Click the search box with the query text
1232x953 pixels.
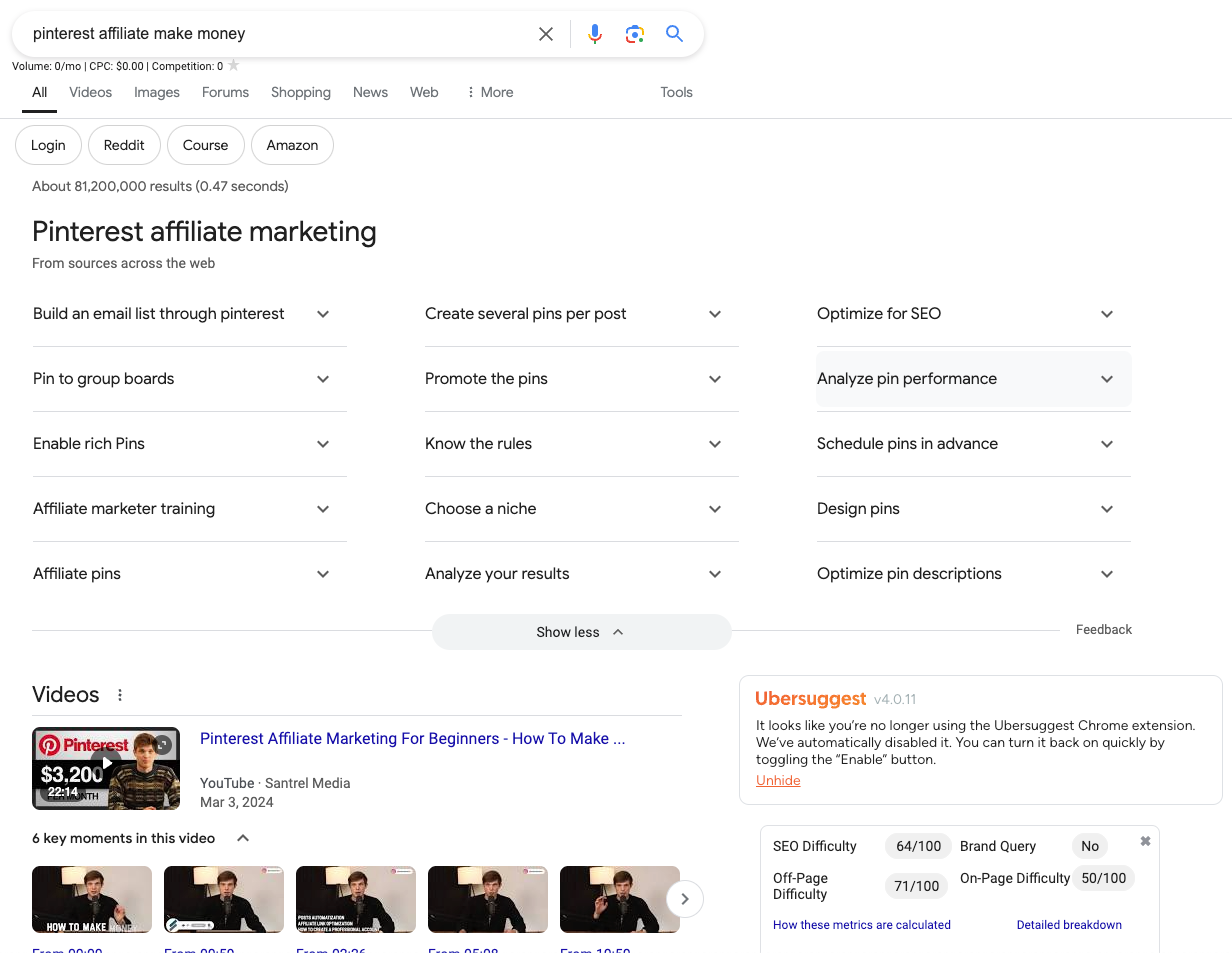pos(280,34)
